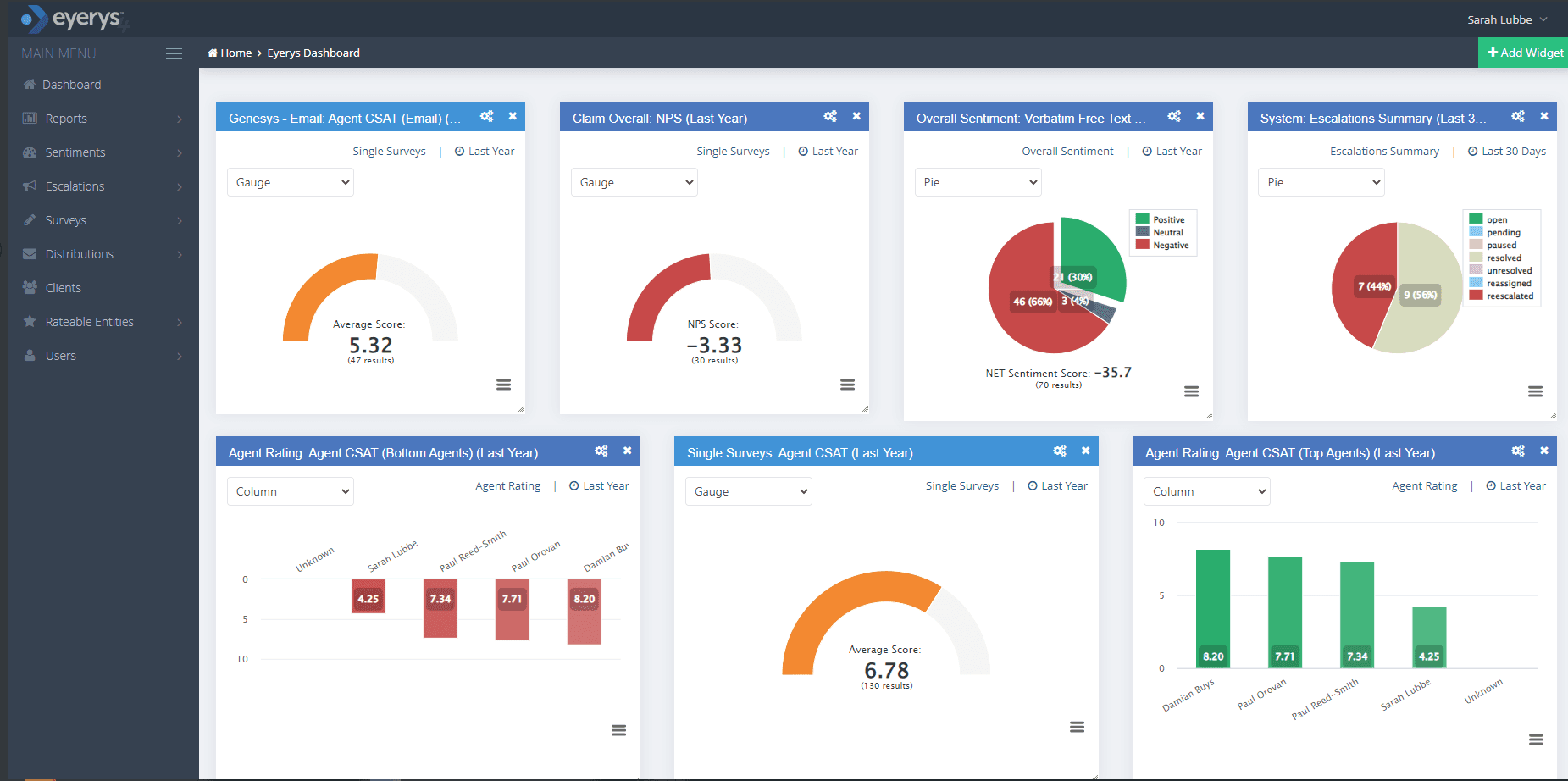
Task: Click the eyerys logo
Action: click(74, 19)
